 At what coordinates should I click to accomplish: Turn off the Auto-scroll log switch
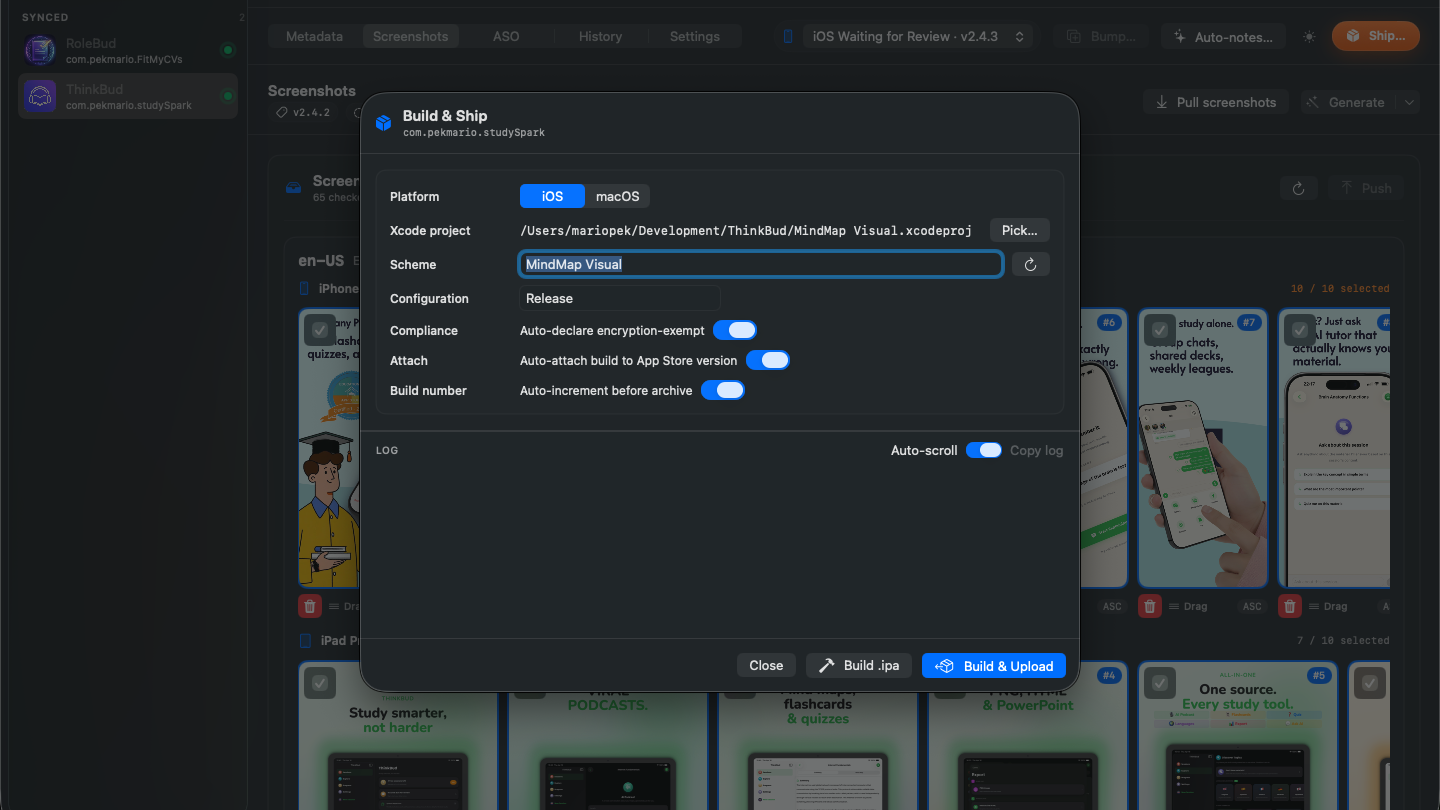click(x=984, y=450)
